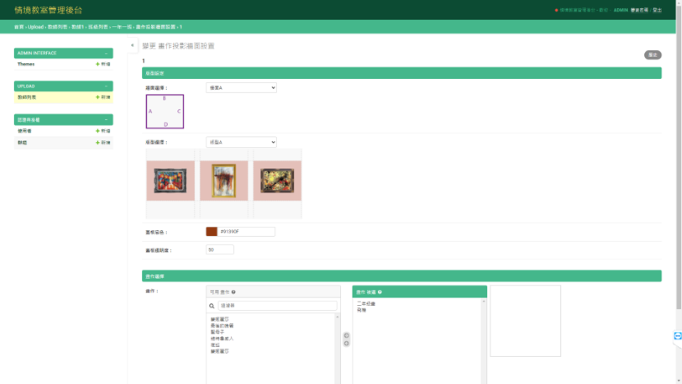Click the first painting thumbnail with red blue artwork
This screenshot has height=384, width=682.
(170, 180)
